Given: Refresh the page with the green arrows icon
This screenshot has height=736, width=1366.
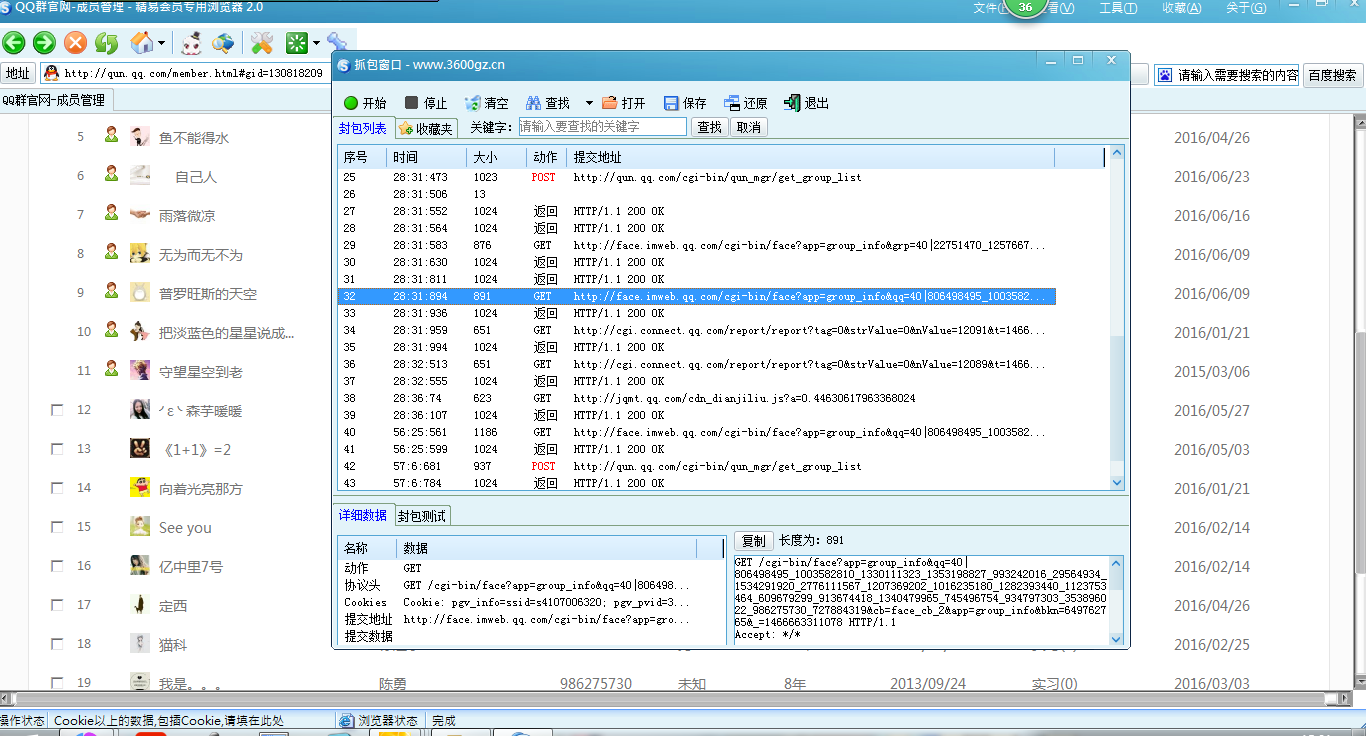Looking at the screenshot, I should point(106,43).
